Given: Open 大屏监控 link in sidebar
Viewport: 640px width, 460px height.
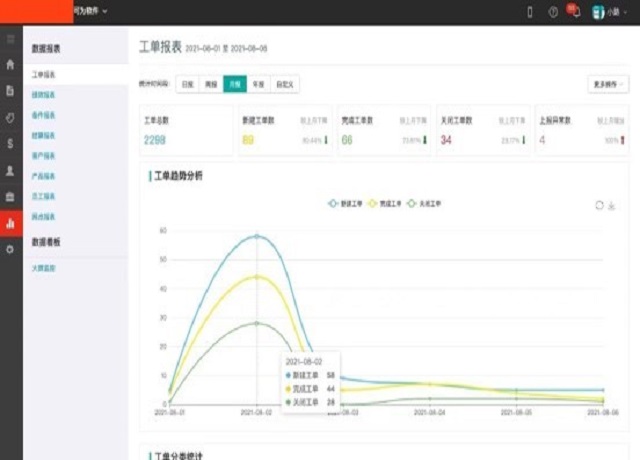Looking at the screenshot, I should coord(45,269).
